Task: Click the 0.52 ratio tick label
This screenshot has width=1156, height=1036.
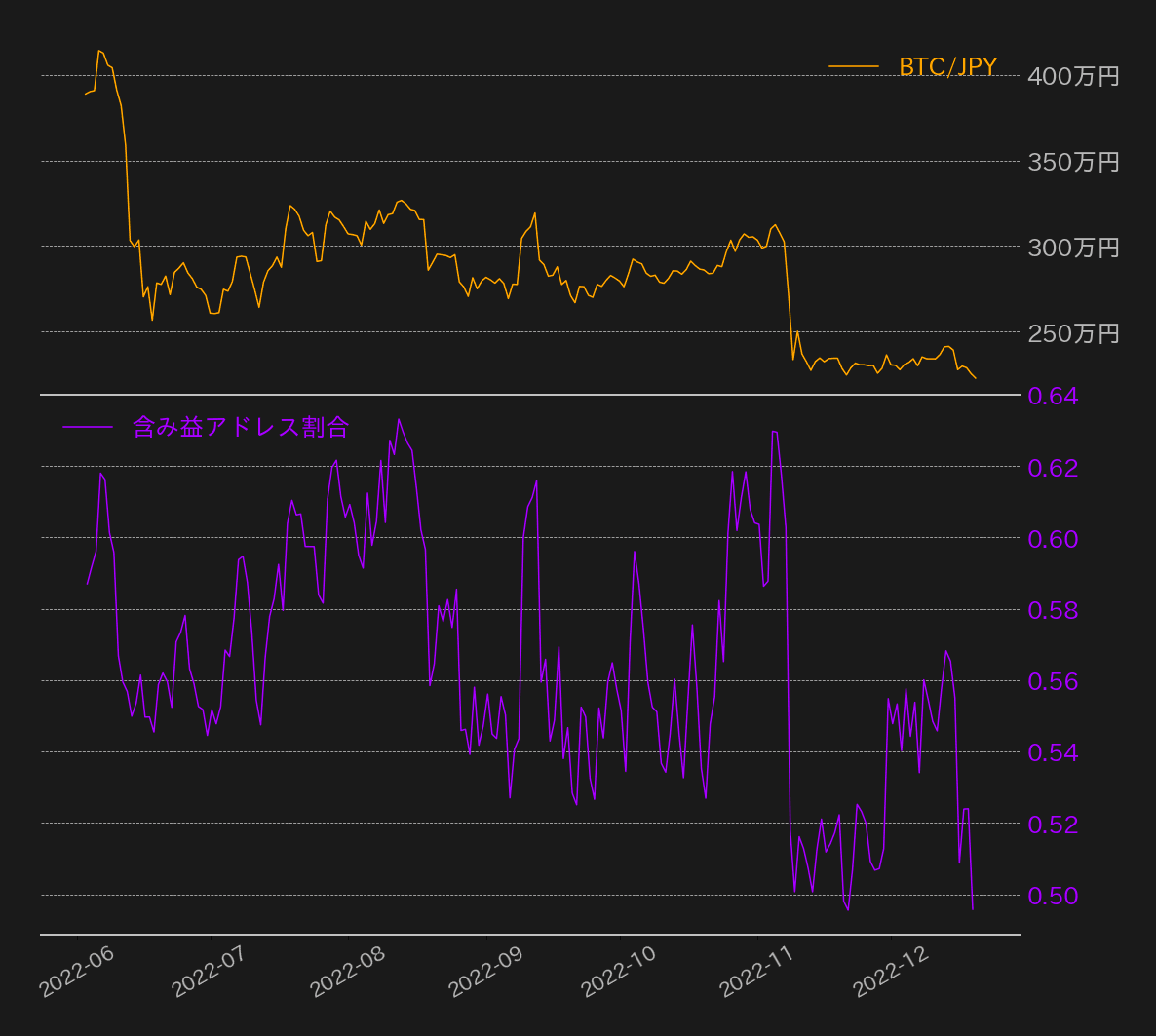Action: coord(1053,825)
